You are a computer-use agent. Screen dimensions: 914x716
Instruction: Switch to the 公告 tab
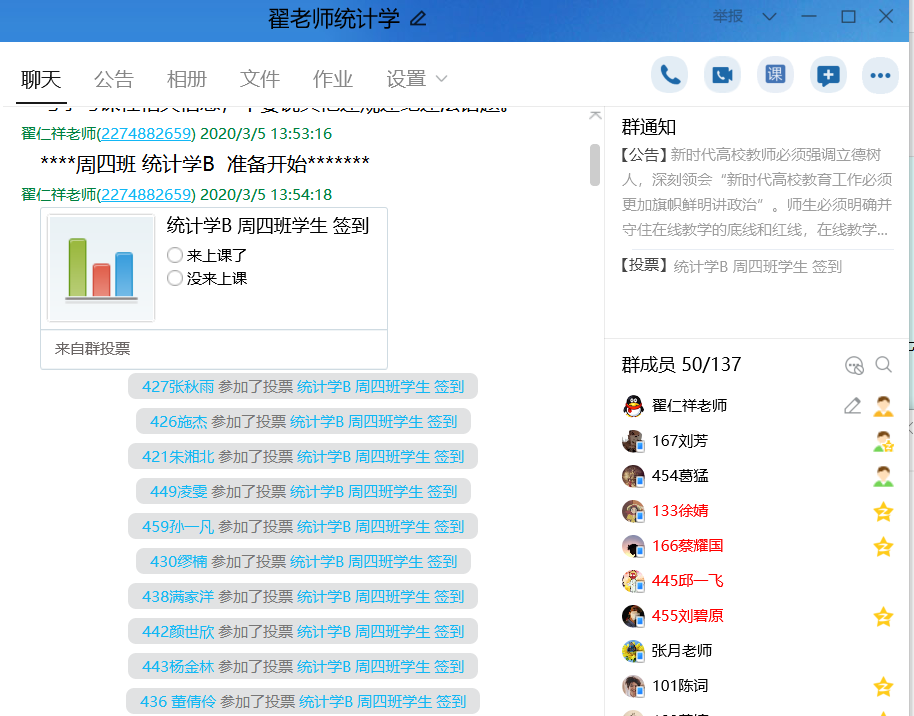113,79
